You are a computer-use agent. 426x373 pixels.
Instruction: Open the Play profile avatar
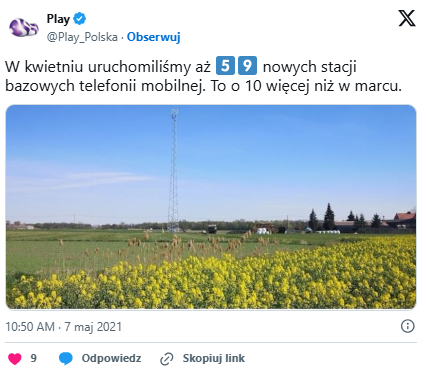pos(23,27)
